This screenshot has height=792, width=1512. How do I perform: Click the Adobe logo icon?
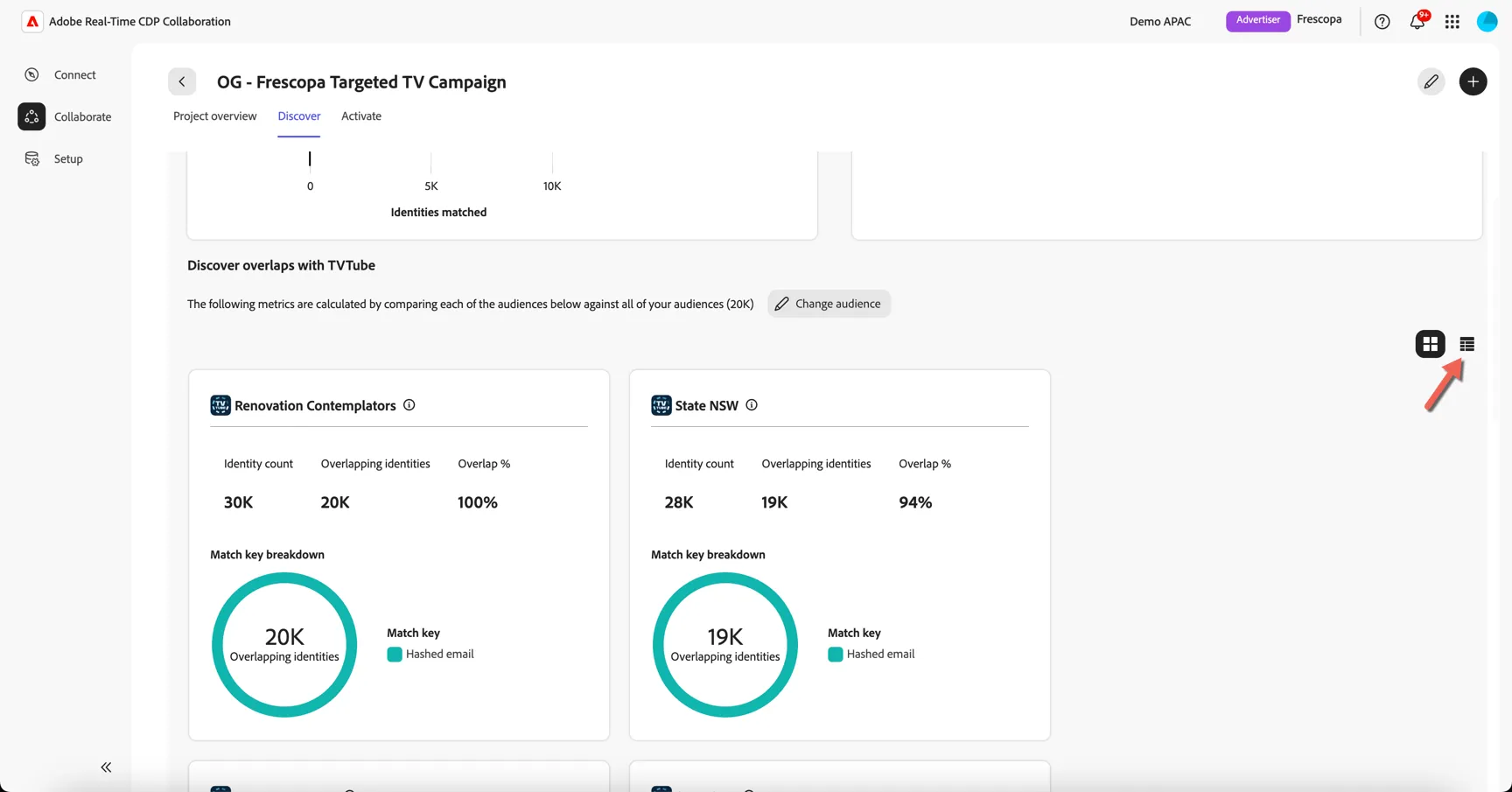coord(32,22)
